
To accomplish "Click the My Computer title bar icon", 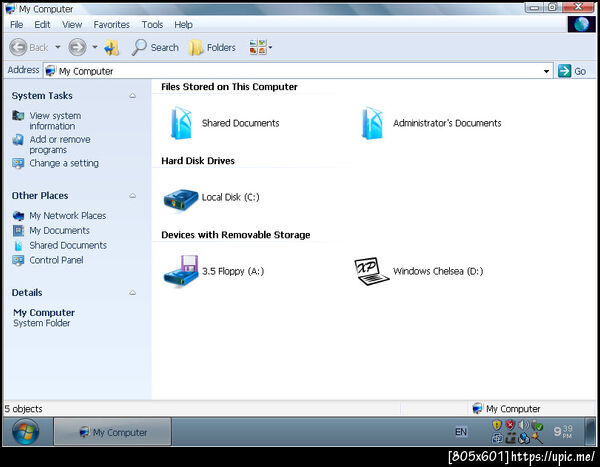I will click(x=10, y=8).
